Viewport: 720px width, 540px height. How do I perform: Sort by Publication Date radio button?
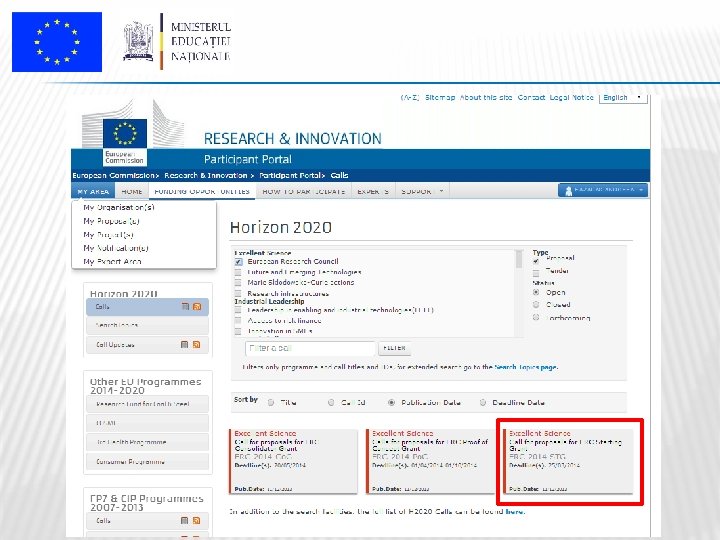[x=391, y=403]
